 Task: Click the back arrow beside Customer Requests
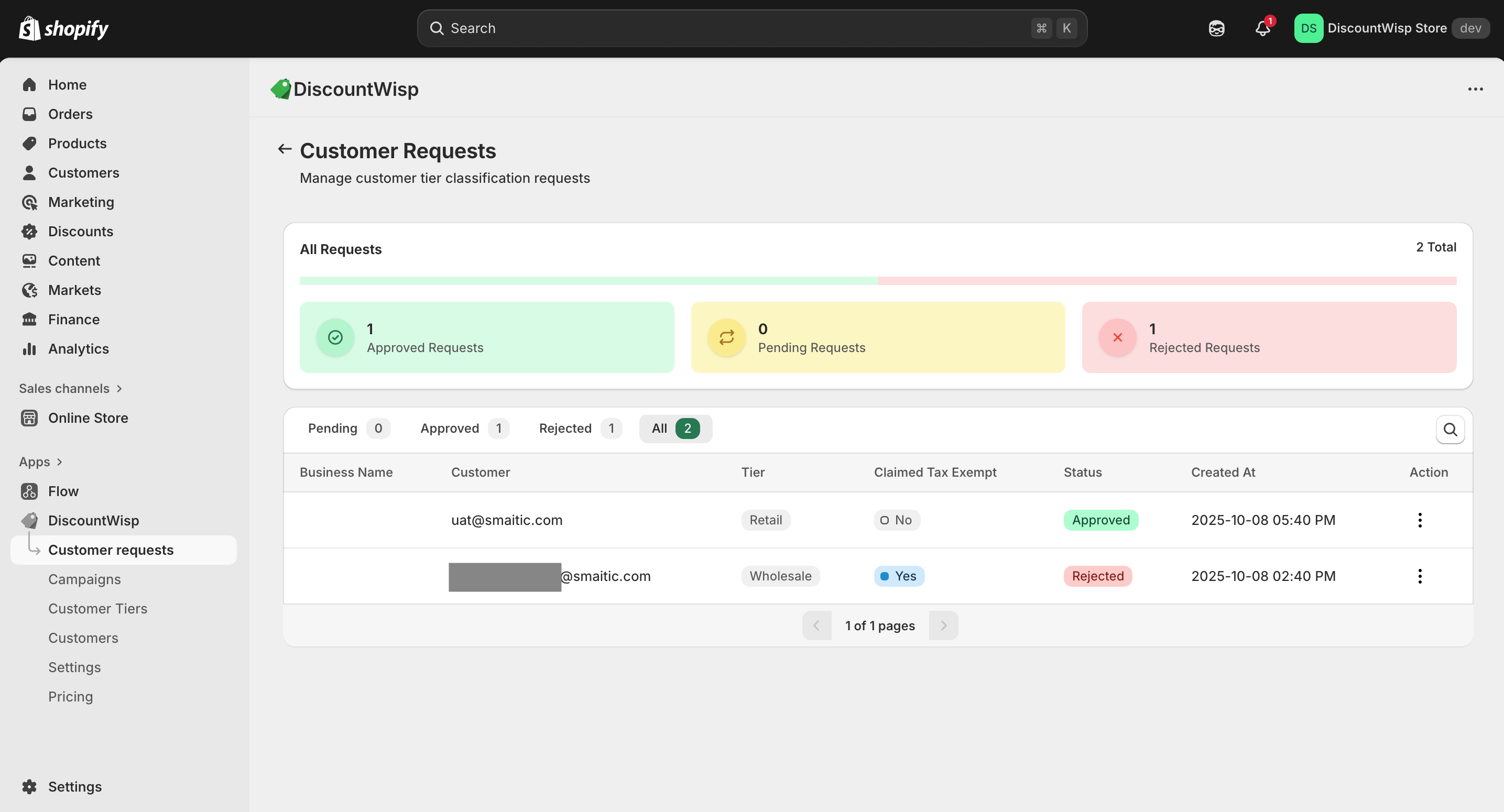[285, 149]
